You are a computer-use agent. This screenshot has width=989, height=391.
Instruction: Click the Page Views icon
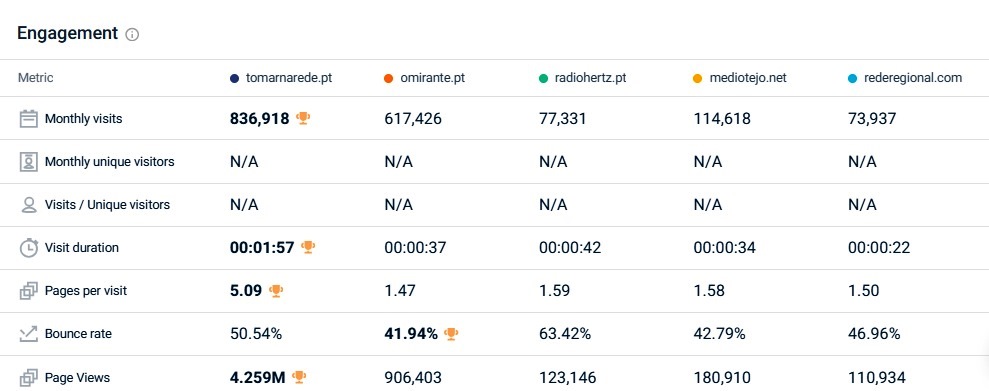coord(29,378)
